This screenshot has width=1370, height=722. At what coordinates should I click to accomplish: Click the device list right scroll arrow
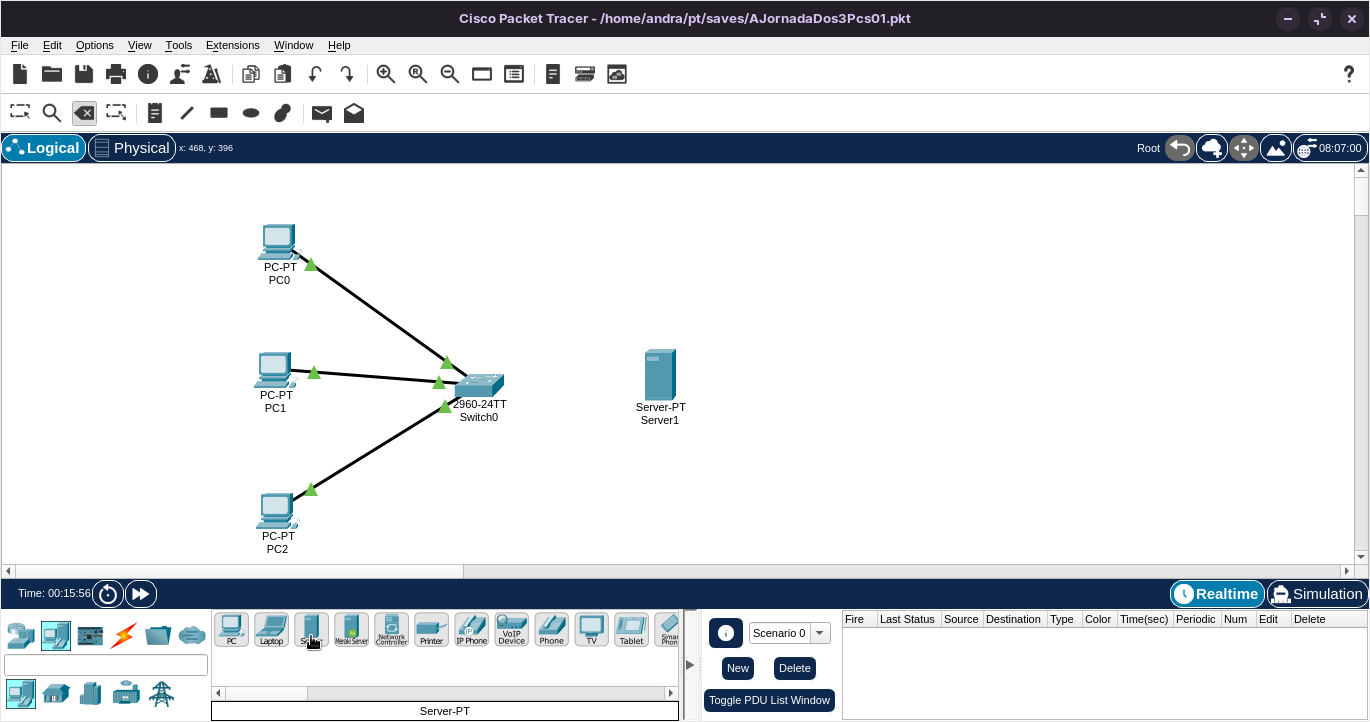[x=671, y=693]
